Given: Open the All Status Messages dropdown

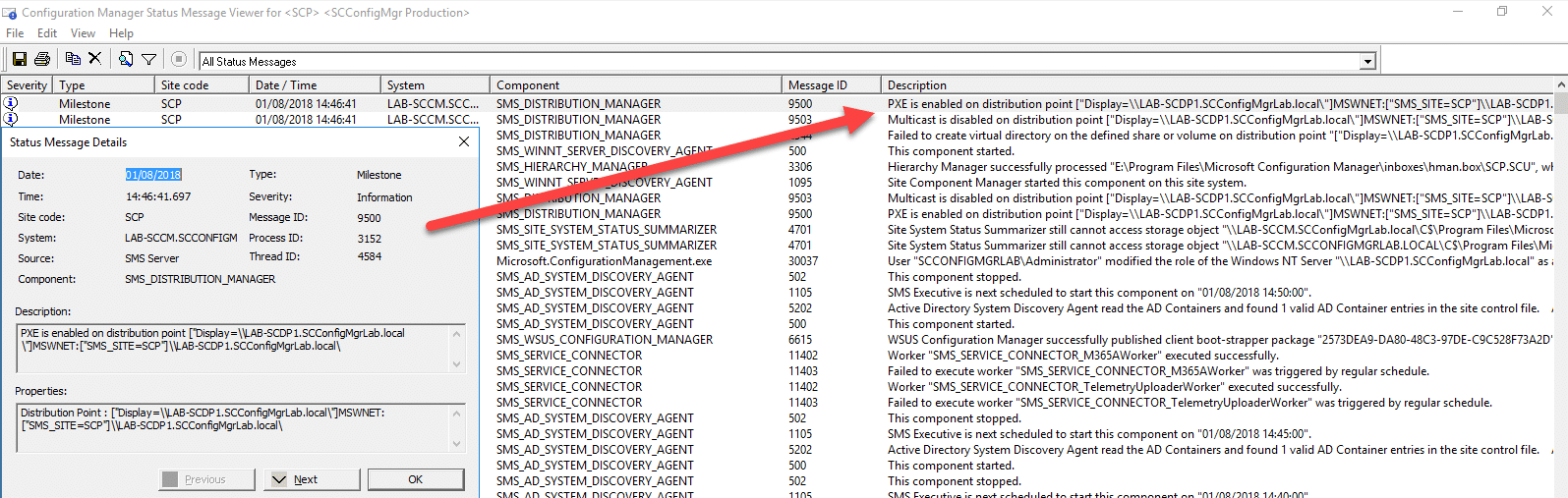Looking at the screenshot, I should pos(1367,61).
